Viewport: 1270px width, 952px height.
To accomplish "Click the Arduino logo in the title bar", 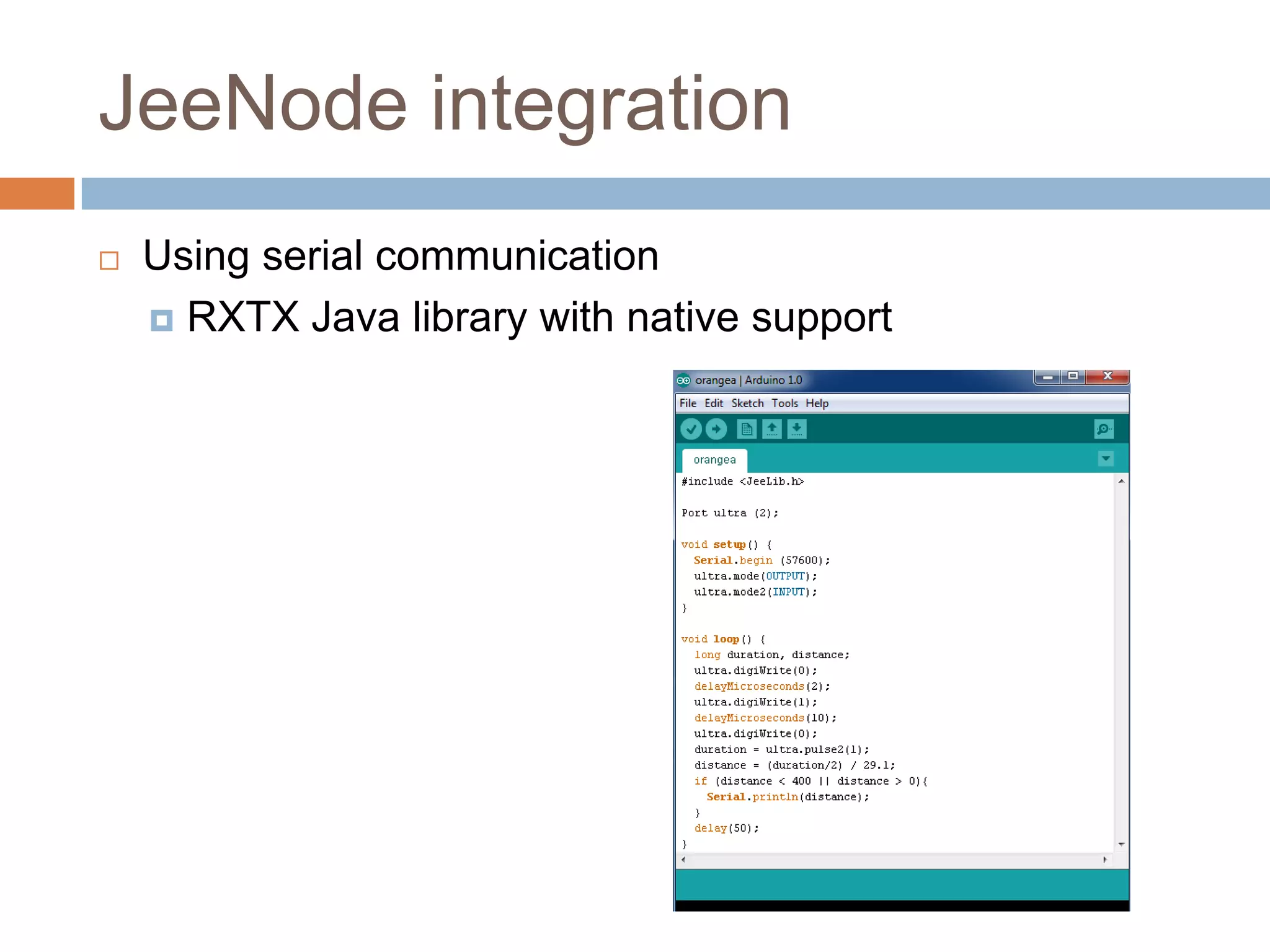I will pos(683,380).
